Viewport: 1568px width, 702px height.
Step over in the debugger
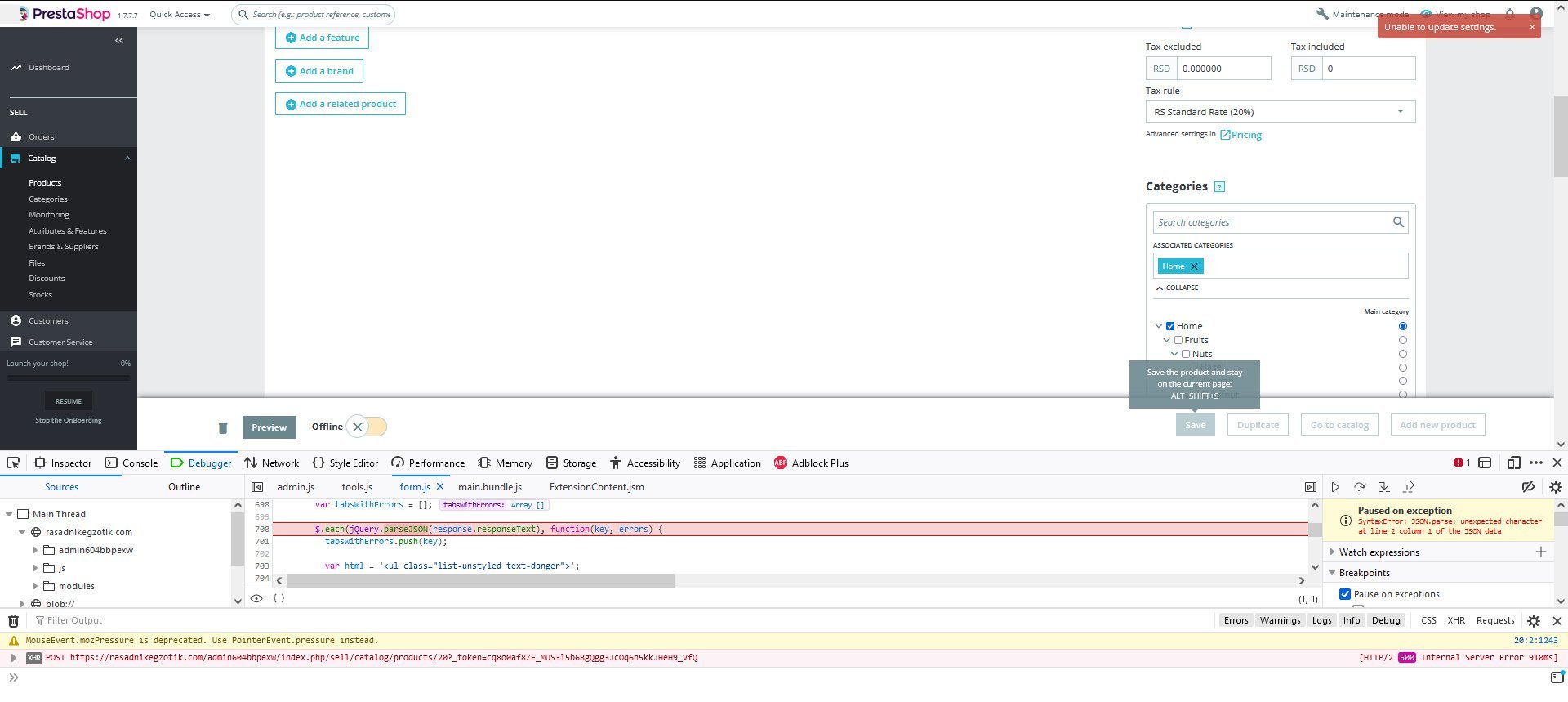[x=1360, y=487]
